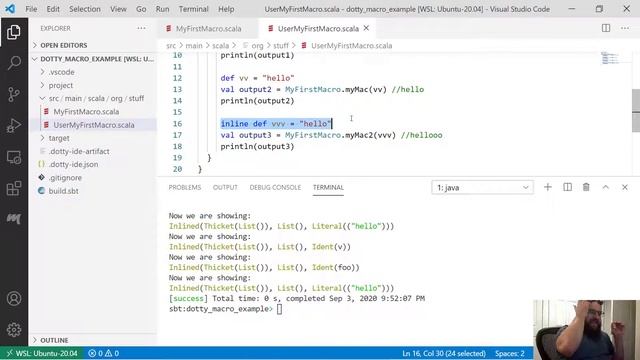Close the UserMyFirstMacro.scala tab

pos(366,28)
